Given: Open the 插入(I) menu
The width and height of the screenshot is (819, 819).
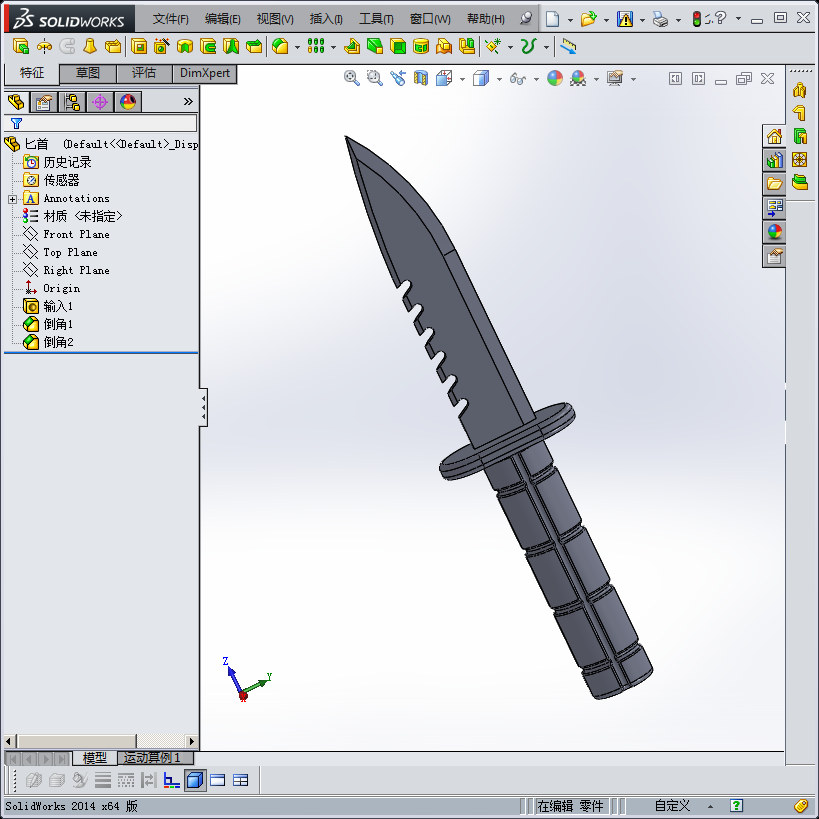Looking at the screenshot, I should pyautogui.click(x=326, y=19).
